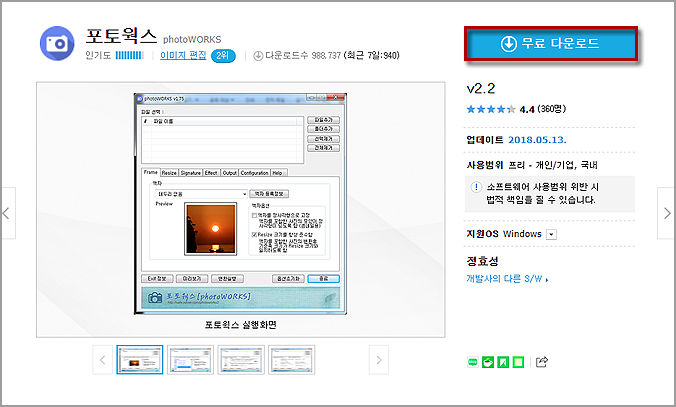The width and height of the screenshot is (676, 407).
Task: Open the 이미지 편집 category link
Action: tap(183, 55)
